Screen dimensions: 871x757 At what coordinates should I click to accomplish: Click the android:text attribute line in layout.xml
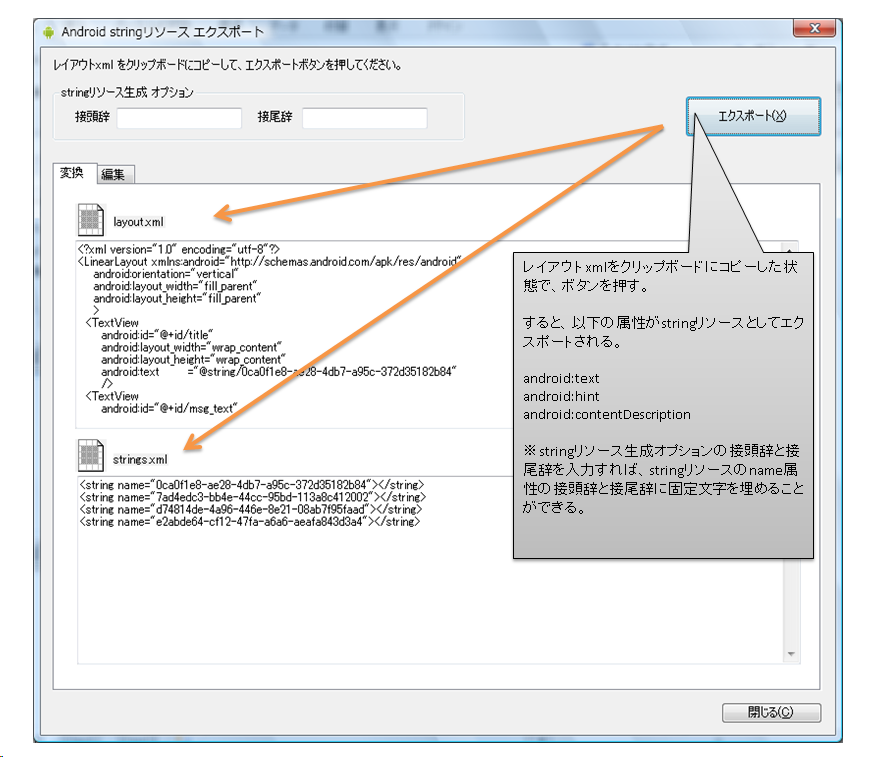[280, 372]
